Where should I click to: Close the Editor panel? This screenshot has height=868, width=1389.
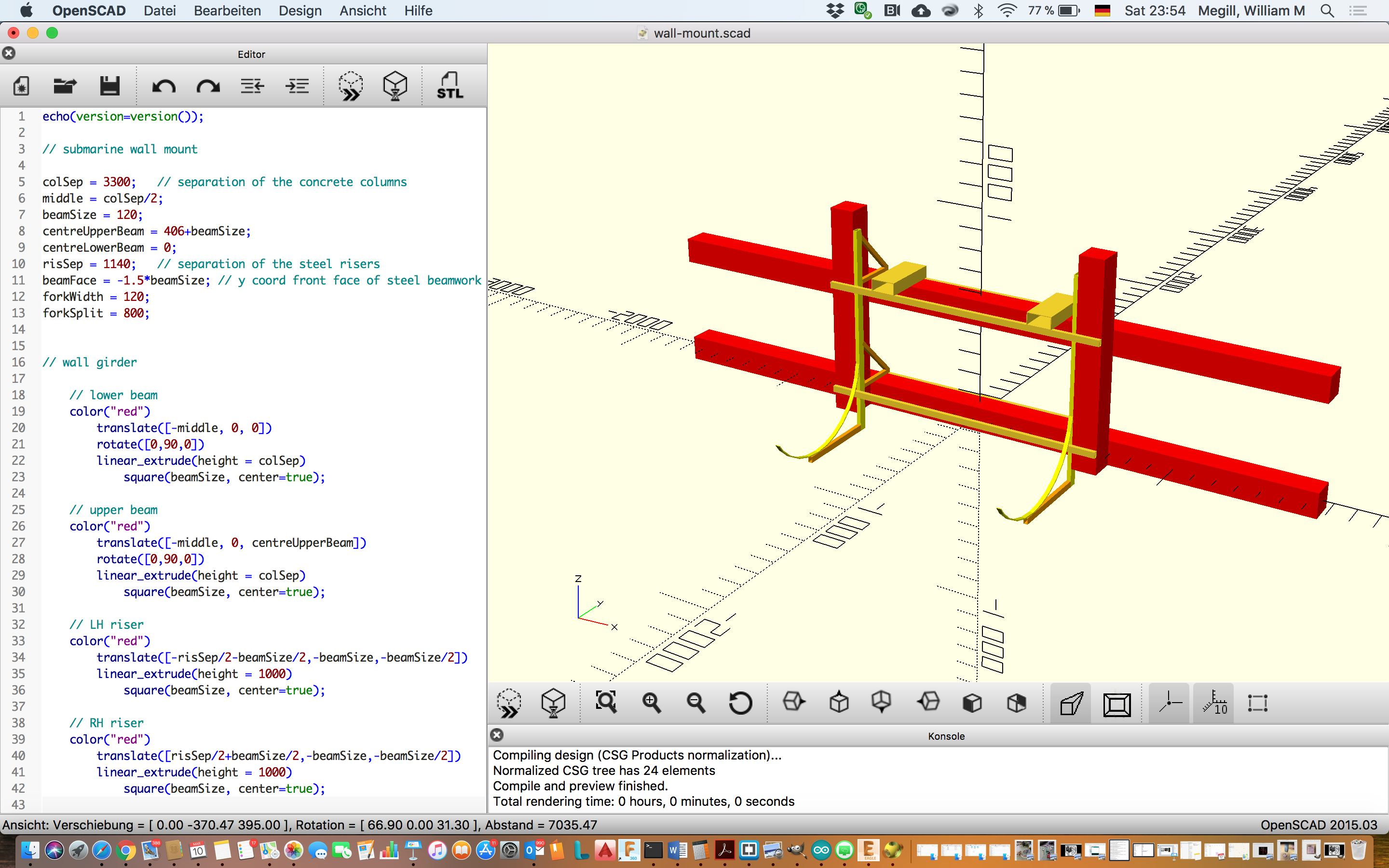[9, 54]
